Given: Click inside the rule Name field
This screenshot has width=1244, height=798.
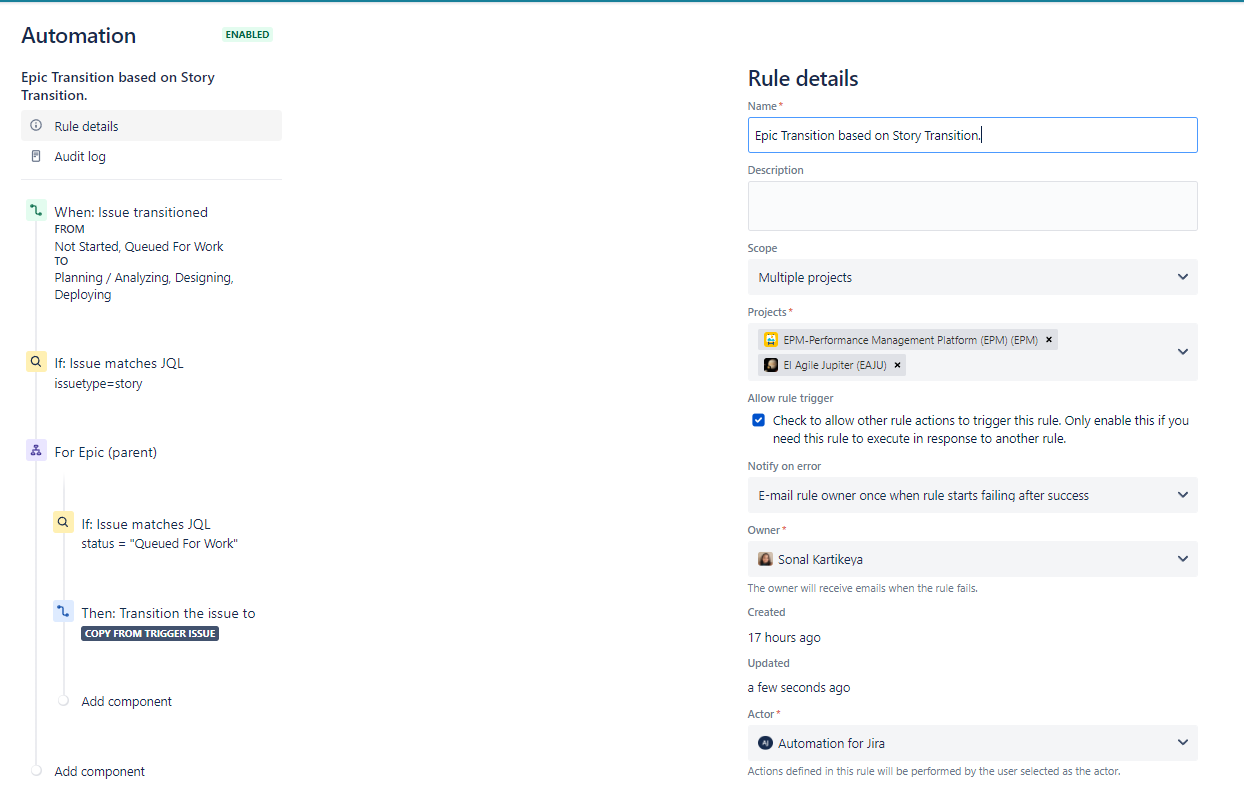Looking at the screenshot, I should 972,134.
